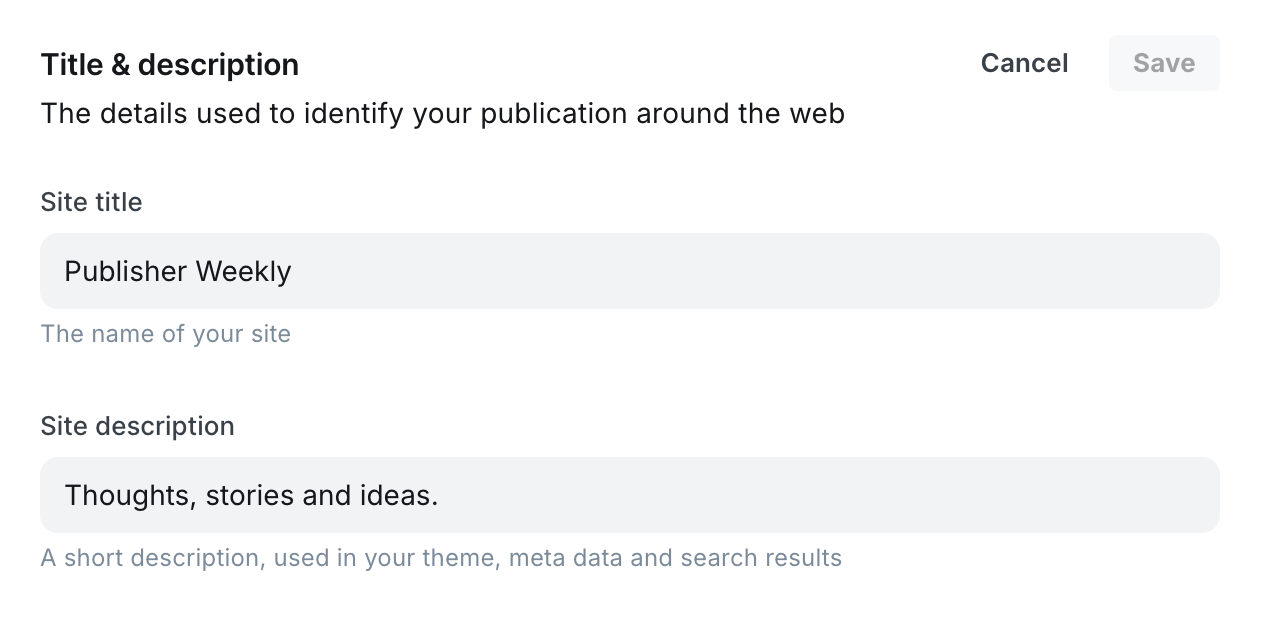Click the "Site description" field label
The width and height of the screenshot is (1264, 620).
[x=137, y=426]
